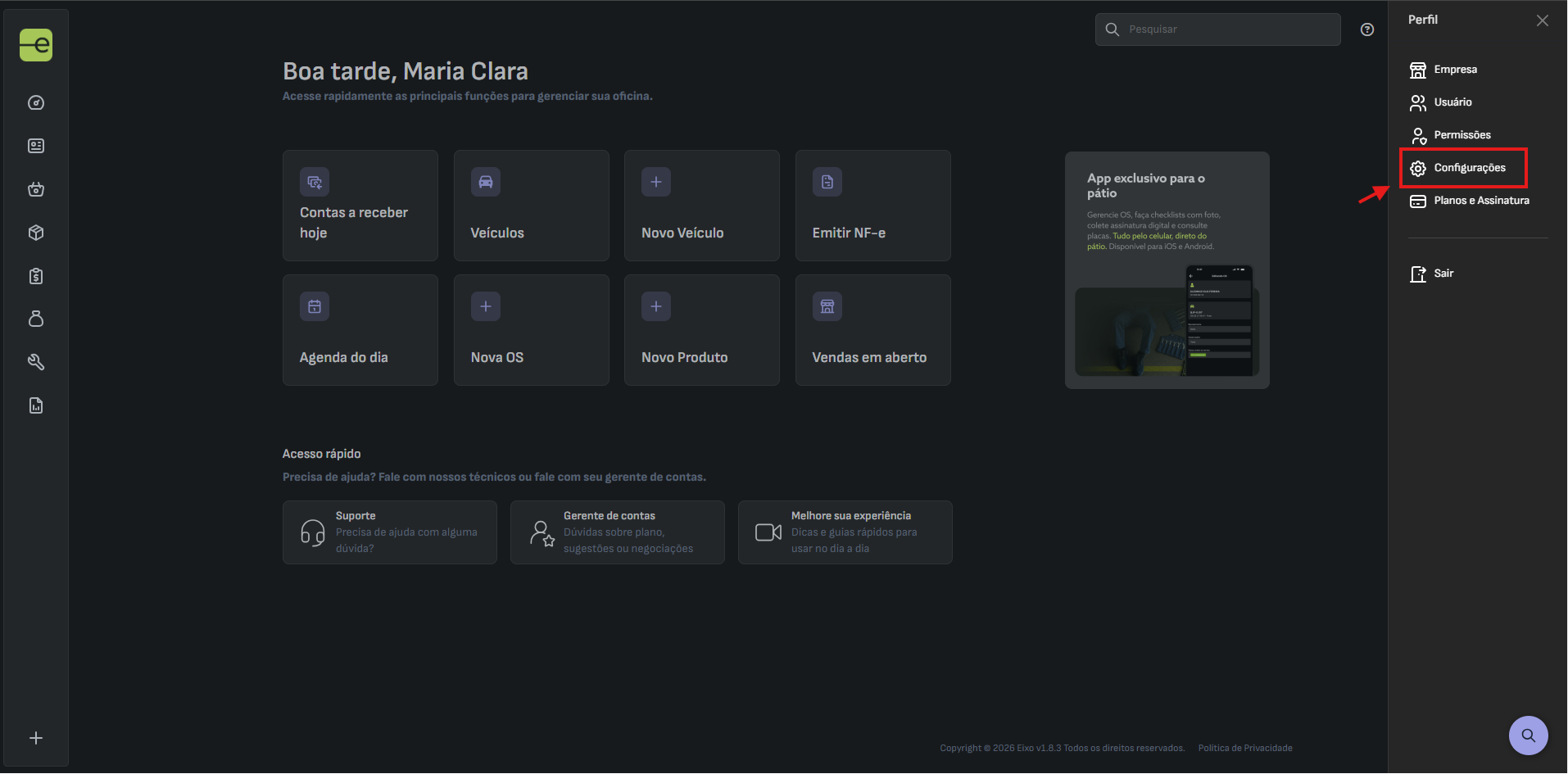1568x774 pixels.
Task: Open the Política de Privacidade link
Action: (1245, 748)
